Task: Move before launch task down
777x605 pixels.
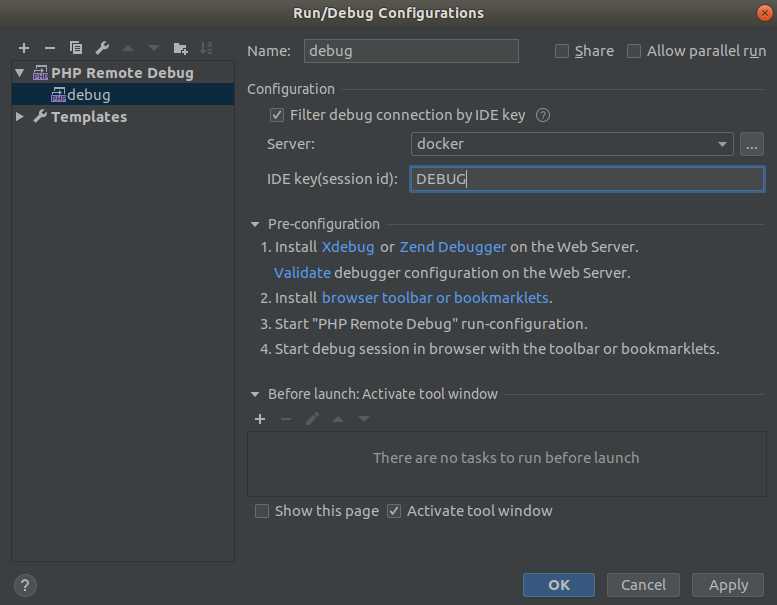Action: (x=364, y=419)
